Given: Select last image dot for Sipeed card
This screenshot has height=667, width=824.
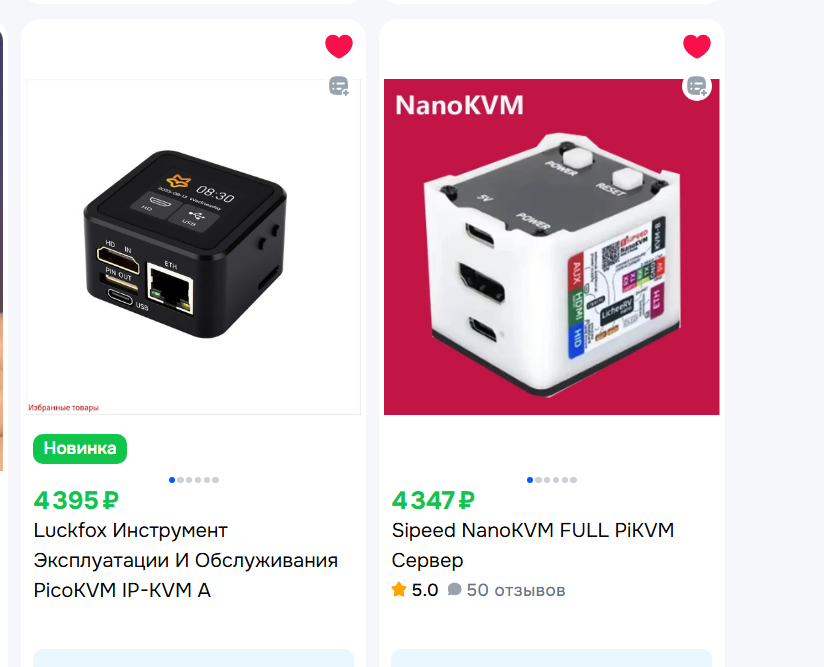Looking at the screenshot, I should [573, 480].
